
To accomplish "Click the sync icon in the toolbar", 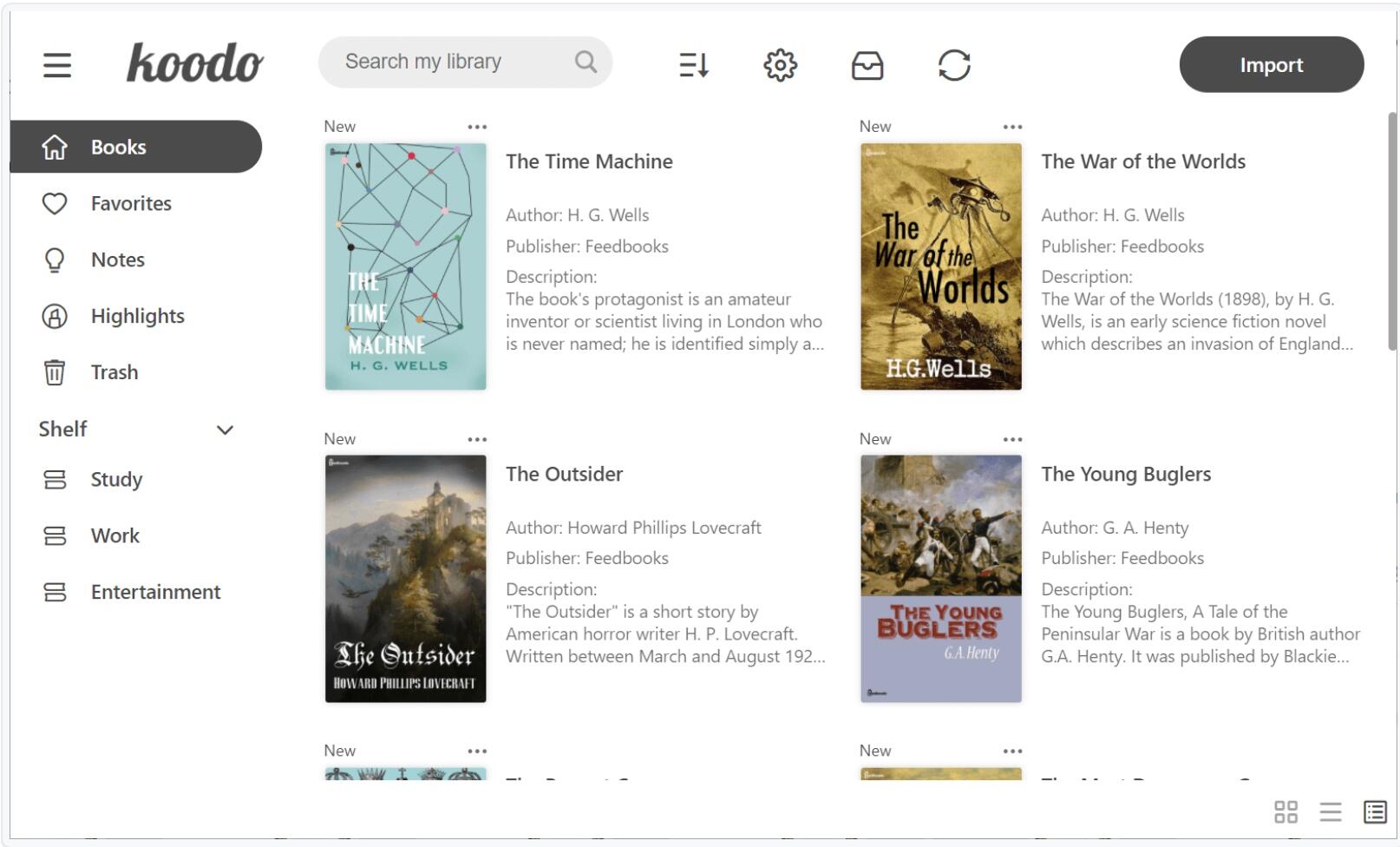I will pos(955,65).
